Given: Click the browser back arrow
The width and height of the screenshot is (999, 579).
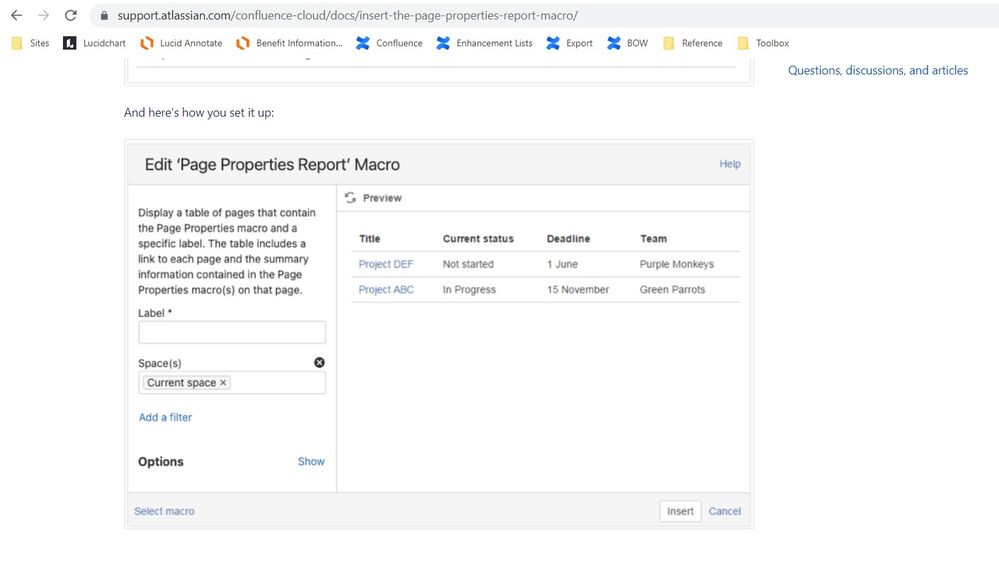Looking at the screenshot, I should coord(17,15).
